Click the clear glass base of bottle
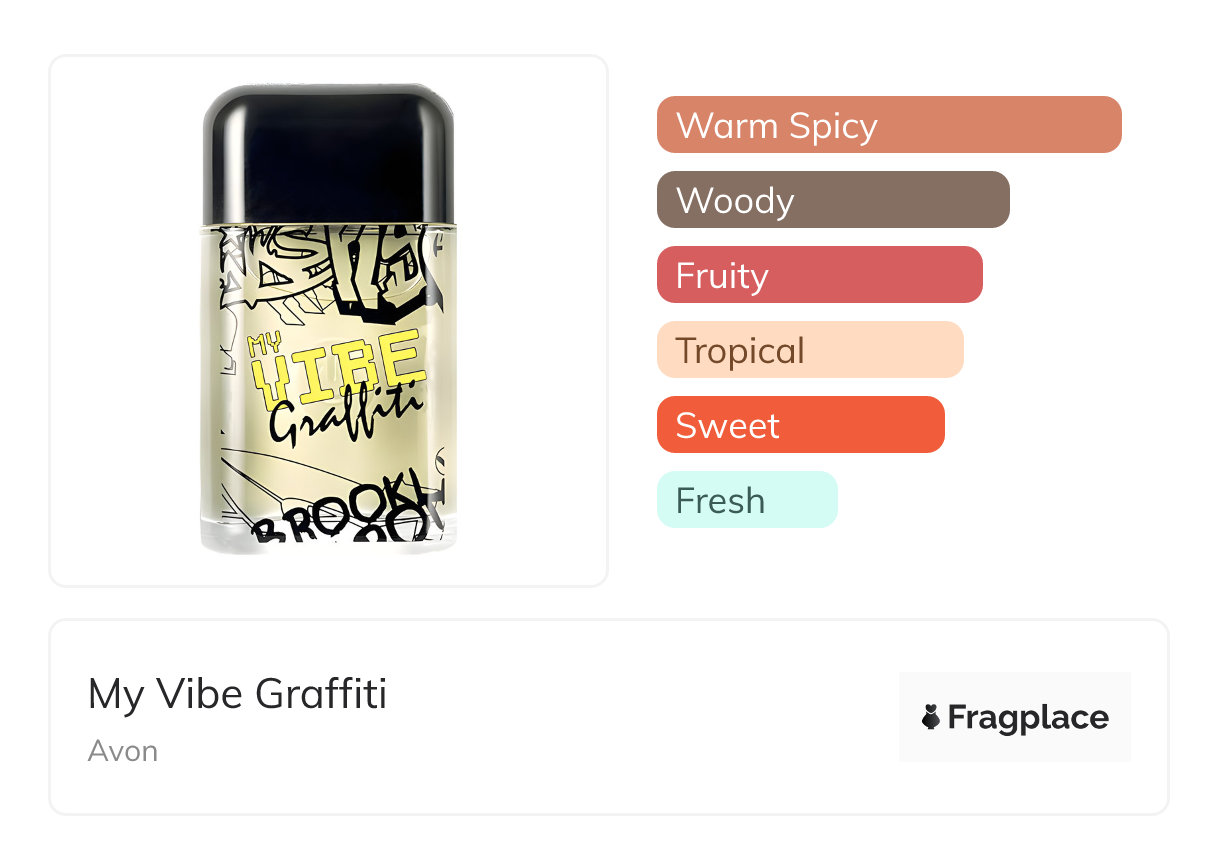This screenshot has height=864, width=1218. 330,545
